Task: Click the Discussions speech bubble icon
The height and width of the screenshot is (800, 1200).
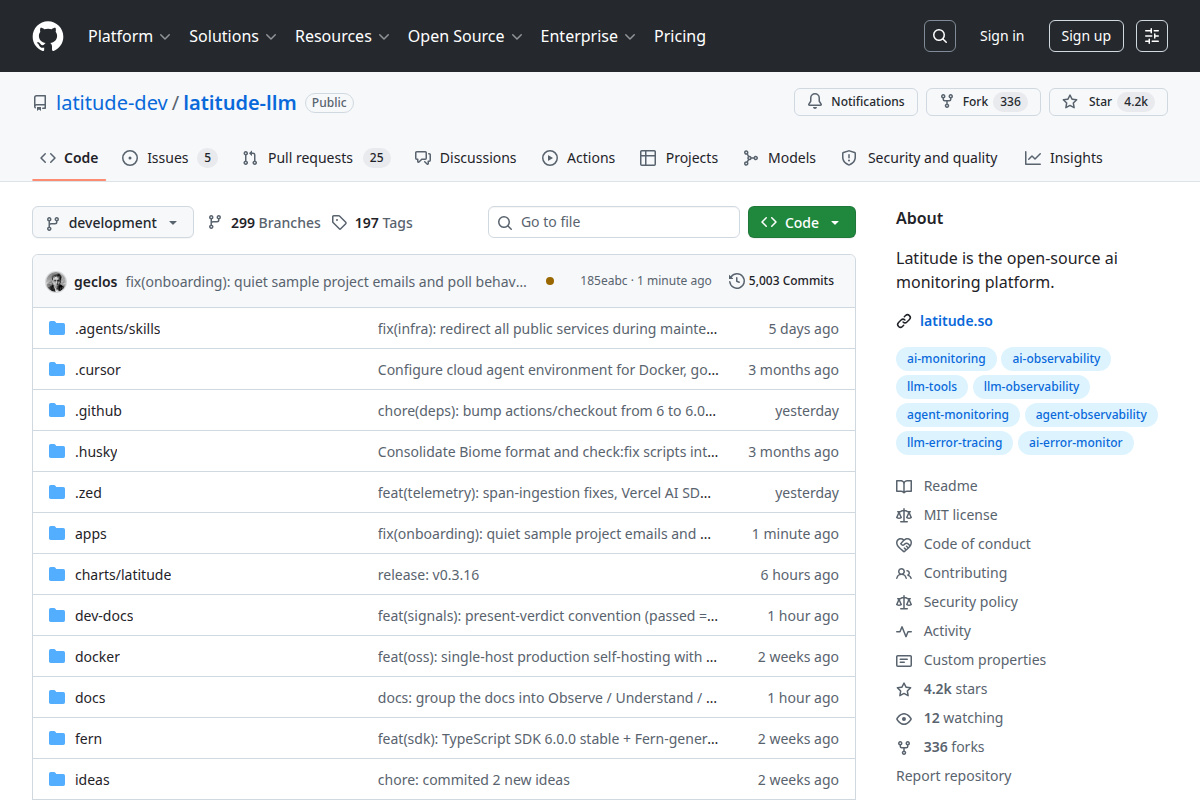Action: click(x=422, y=158)
